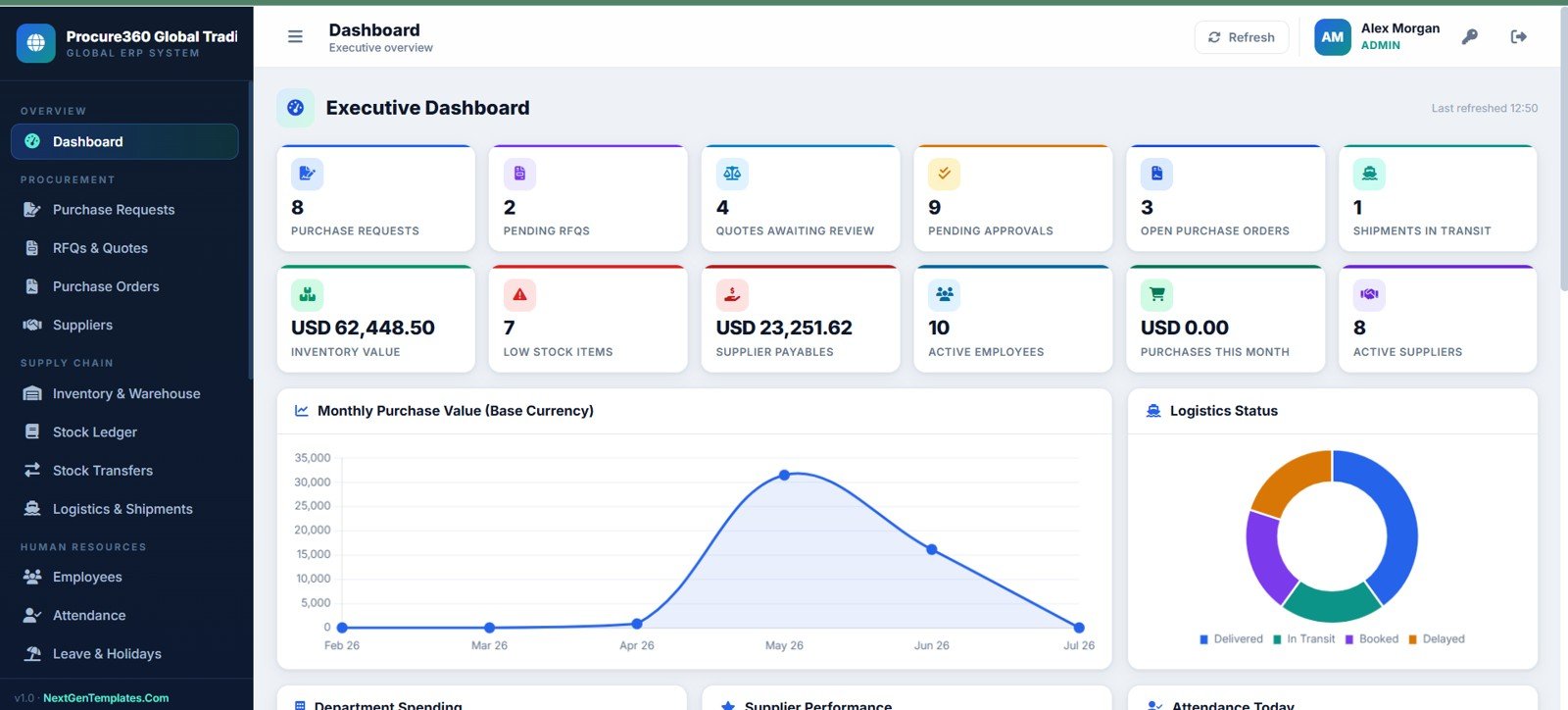Toggle the In Transit legend item
Image resolution: width=1568 pixels, height=710 pixels.
tap(1303, 639)
